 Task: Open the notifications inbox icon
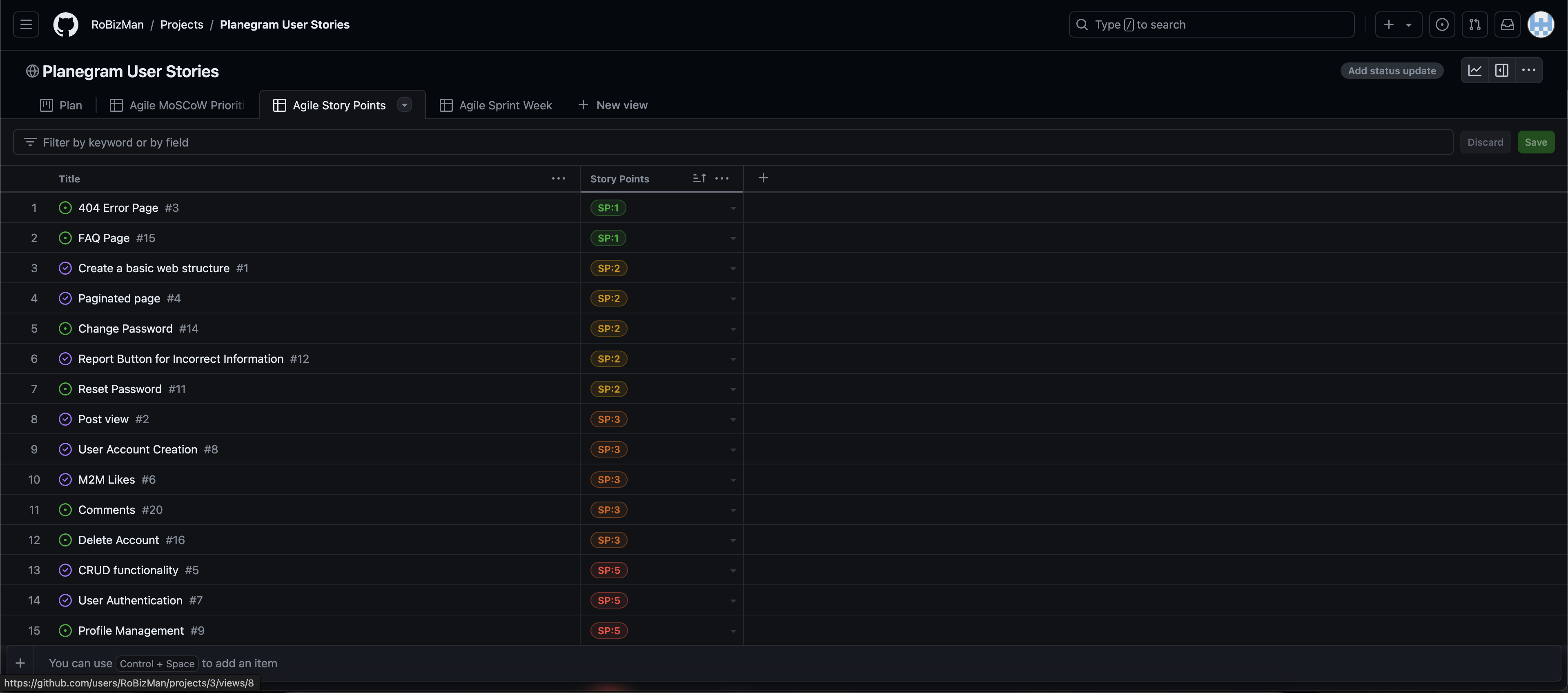click(1507, 24)
